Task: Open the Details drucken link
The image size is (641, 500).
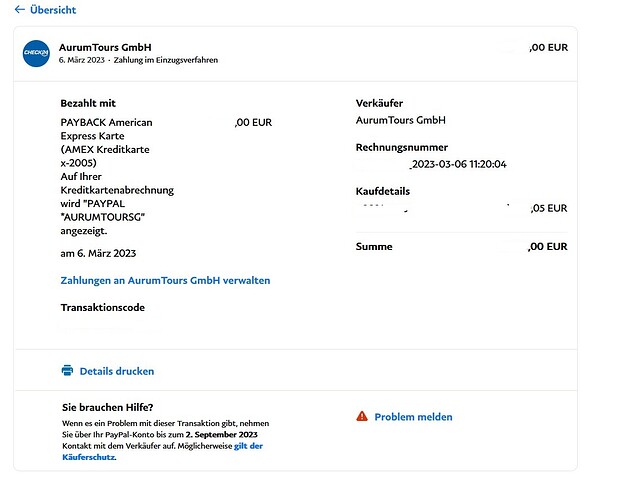Action: 116,371
